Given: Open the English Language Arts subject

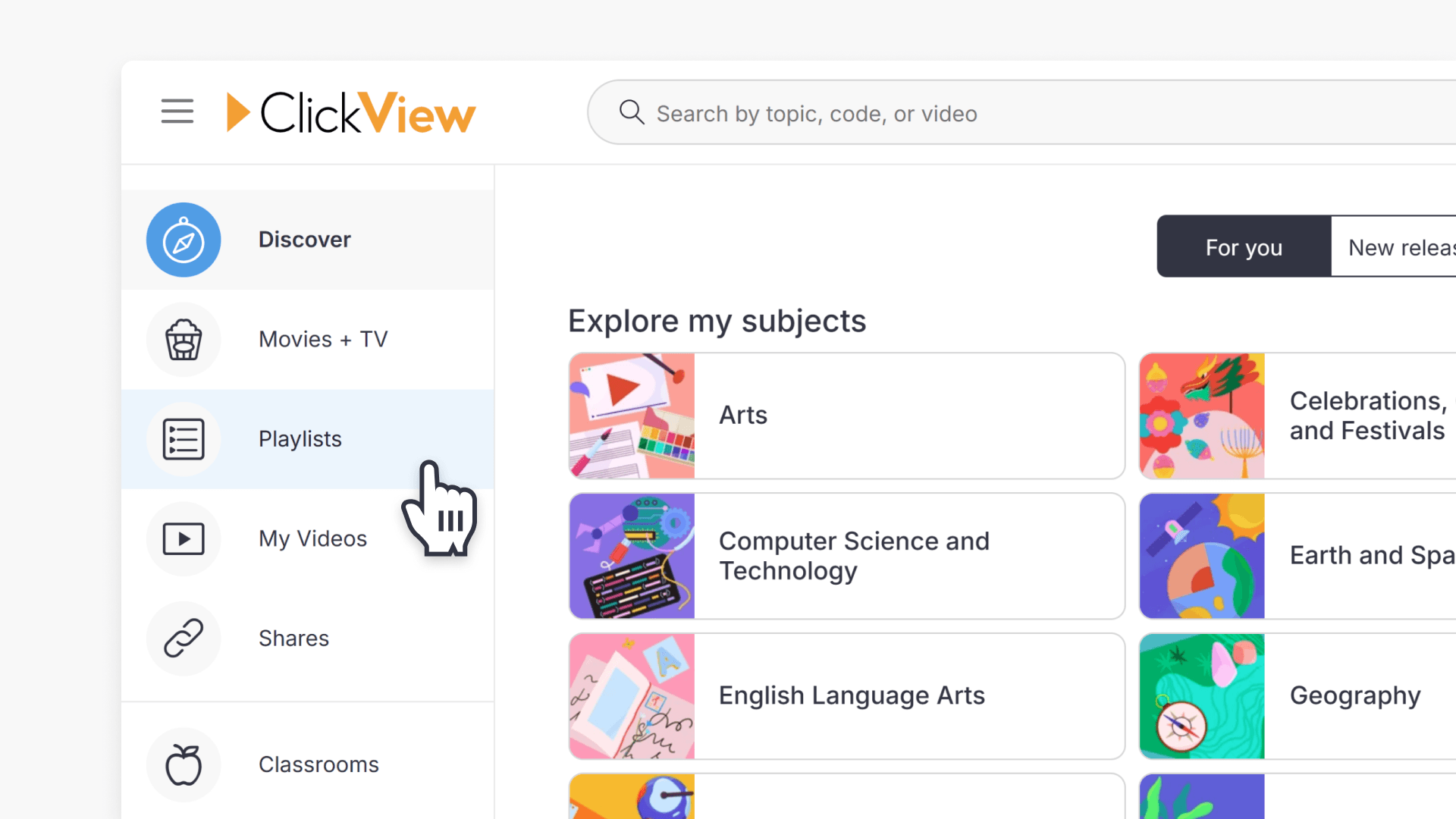Looking at the screenshot, I should coord(846,695).
